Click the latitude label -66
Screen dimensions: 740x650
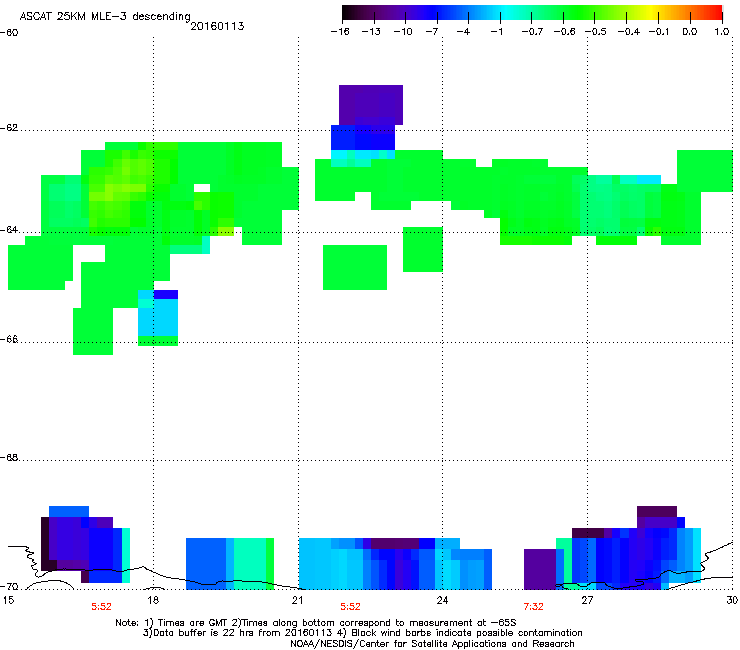point(9,339)
